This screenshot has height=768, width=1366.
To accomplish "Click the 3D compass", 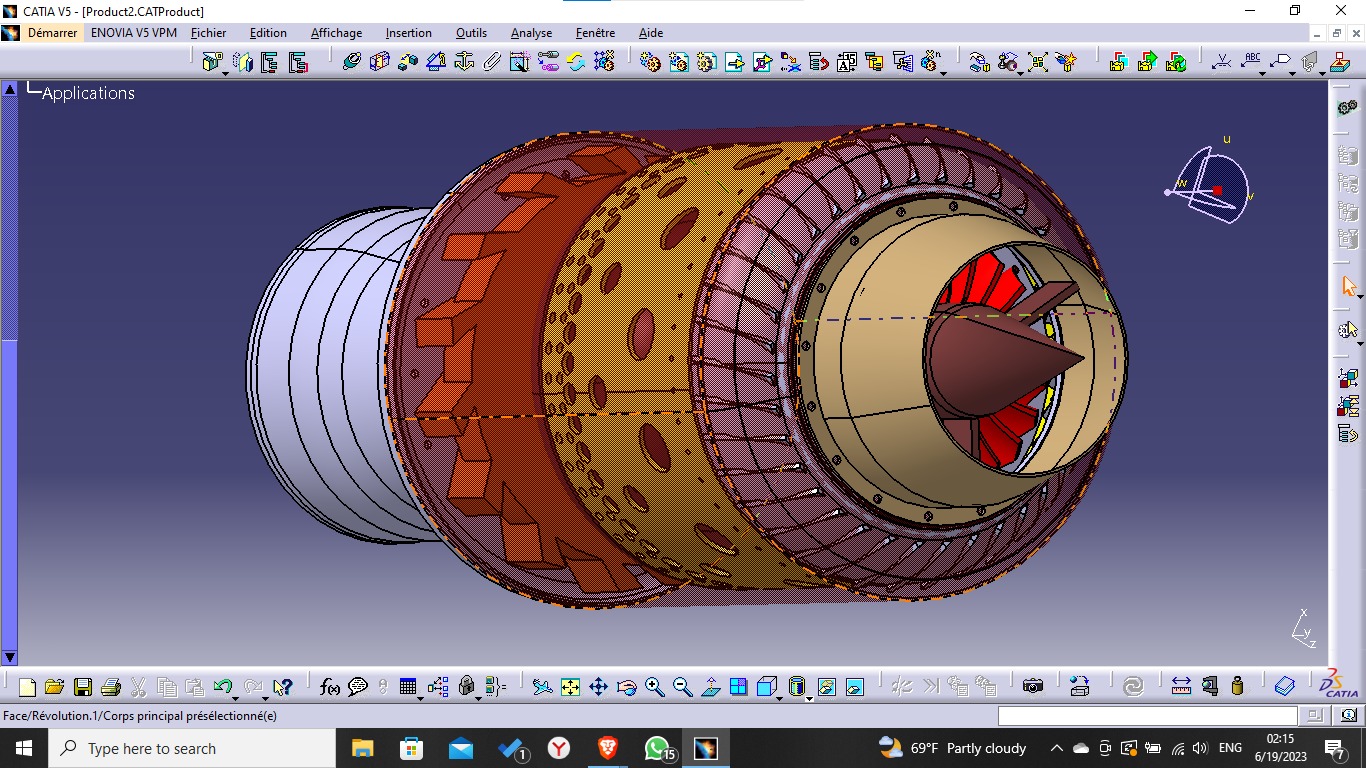I will click(1209, 185).
